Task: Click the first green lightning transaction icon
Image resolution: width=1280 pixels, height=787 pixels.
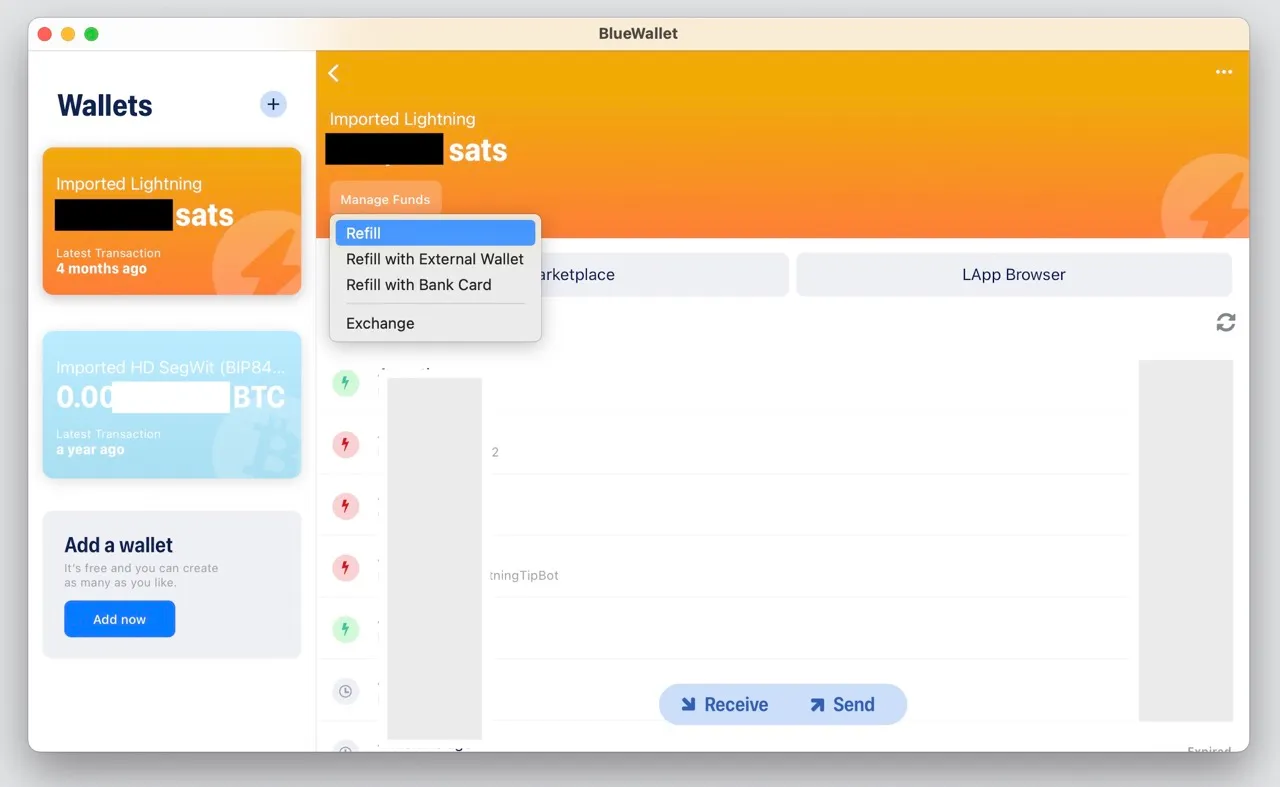Action: (345, 382)
